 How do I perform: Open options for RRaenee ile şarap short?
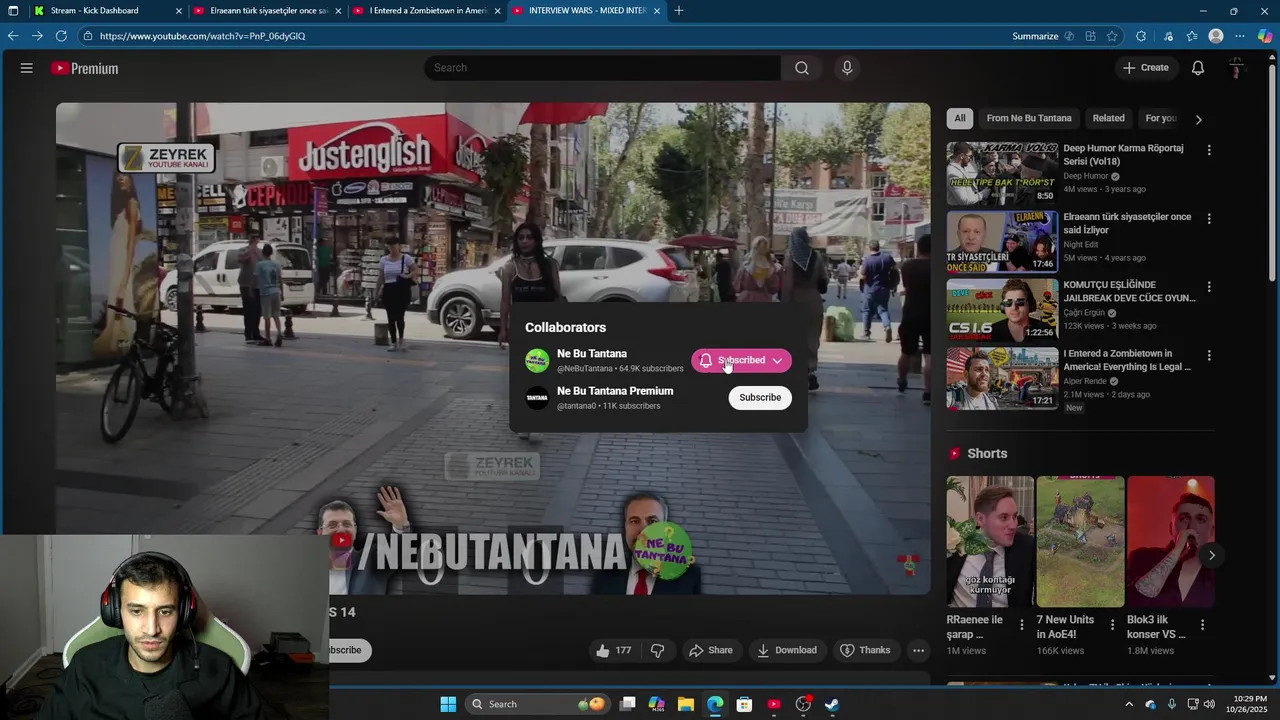click(1021, 625)
